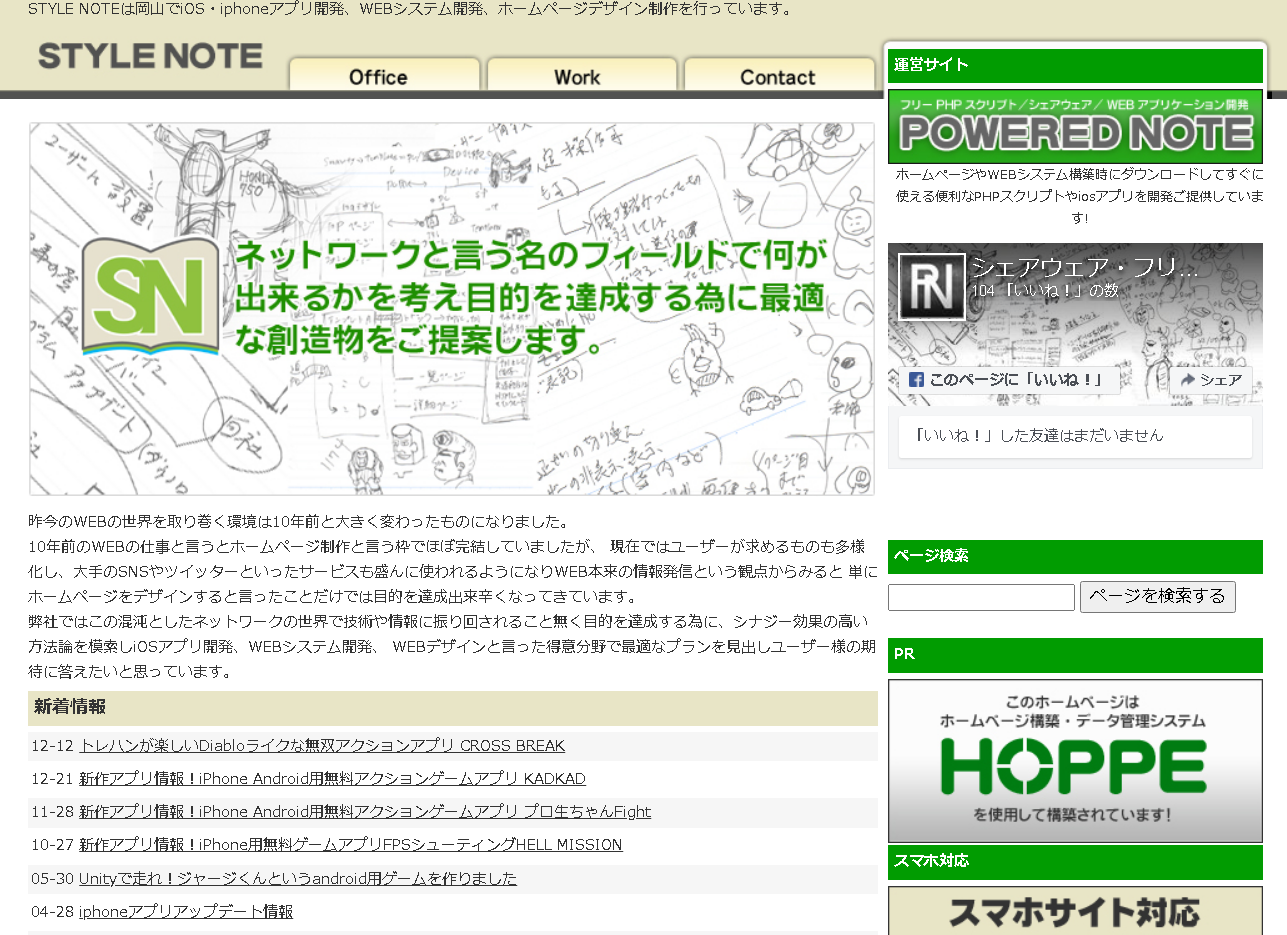Click the Facebook このページに「いいね！」 button
1287x935 pixels.
[1008, 380]
